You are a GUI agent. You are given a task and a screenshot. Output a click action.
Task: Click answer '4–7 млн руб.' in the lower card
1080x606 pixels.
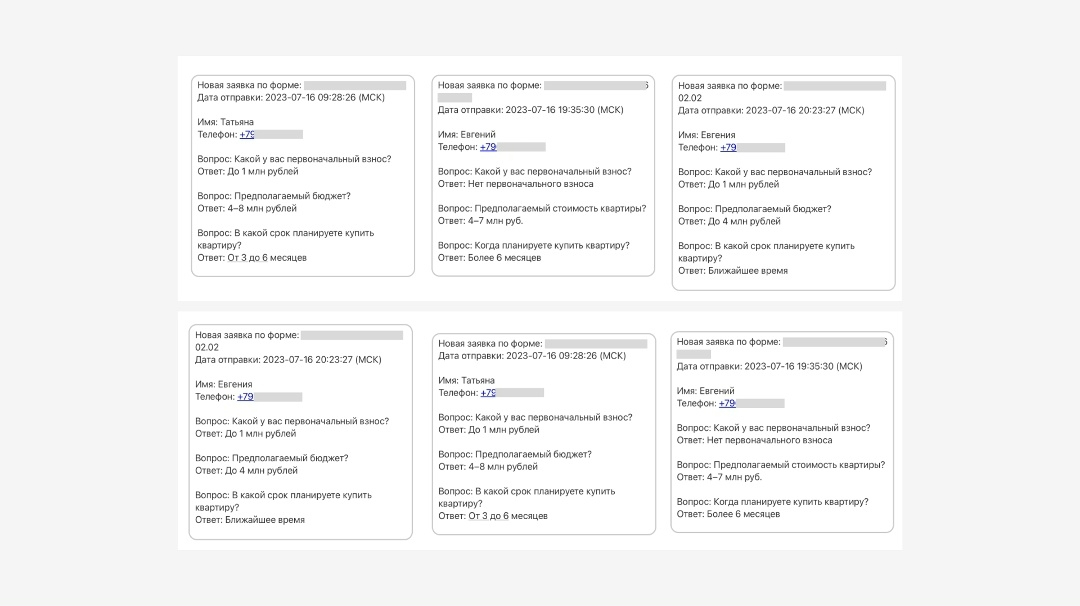[x=734, y=477]
